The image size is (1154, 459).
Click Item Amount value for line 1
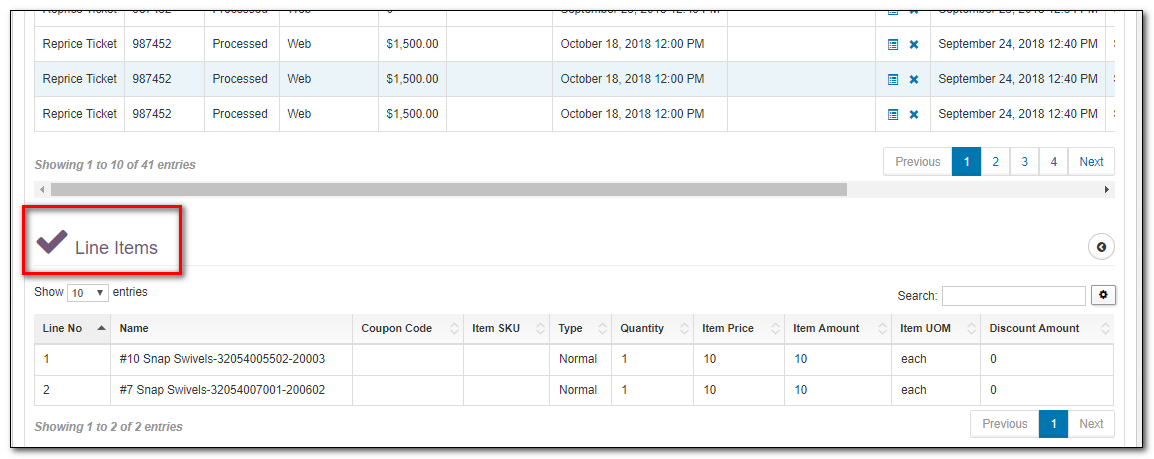tap(801, 359)
